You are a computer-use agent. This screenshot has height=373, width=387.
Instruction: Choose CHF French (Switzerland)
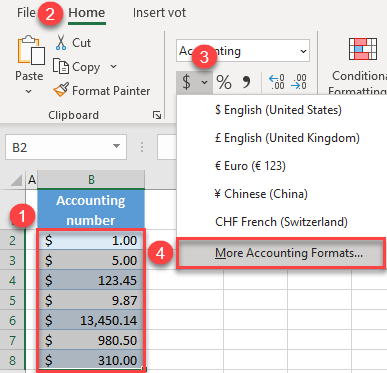click(x=282, y=222)
